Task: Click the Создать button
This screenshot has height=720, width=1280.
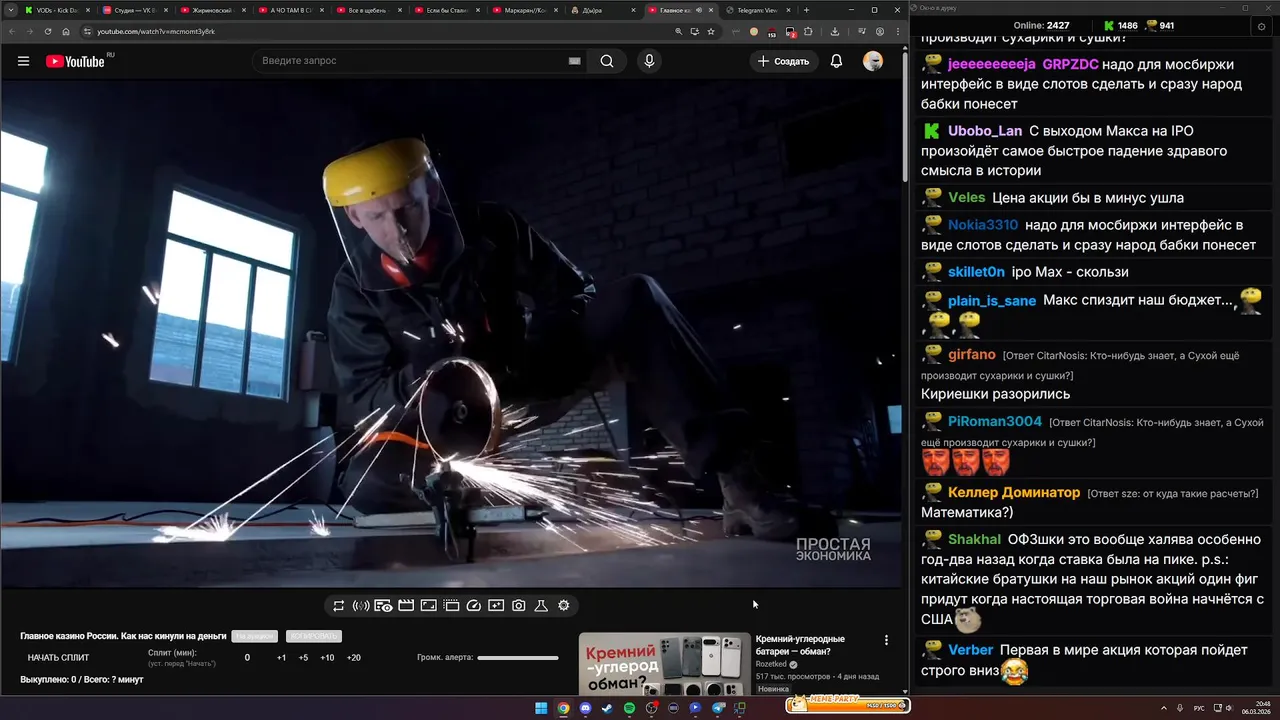Action: 783,61
